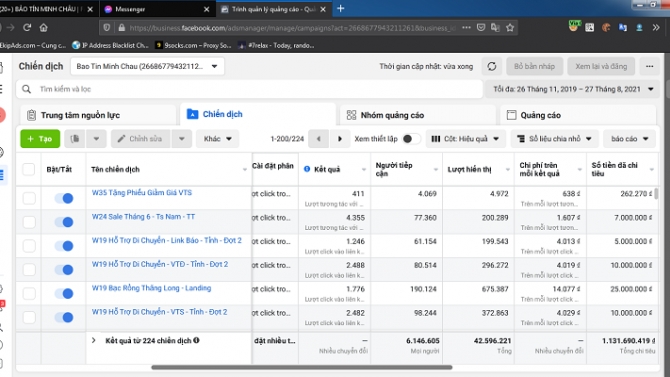
Task: Click the Chỉnh sửa edit button
Action: click(141, 138)
